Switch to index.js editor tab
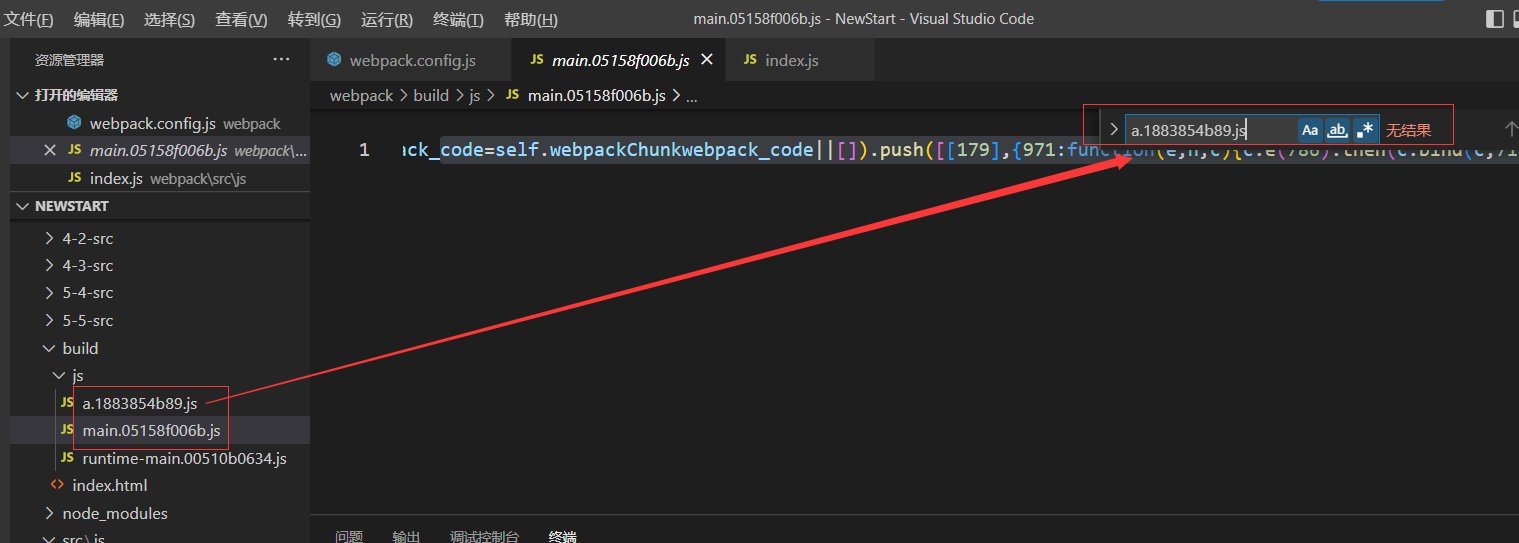1519x543 pixels. pyautogui.click(x=800, y=60)
